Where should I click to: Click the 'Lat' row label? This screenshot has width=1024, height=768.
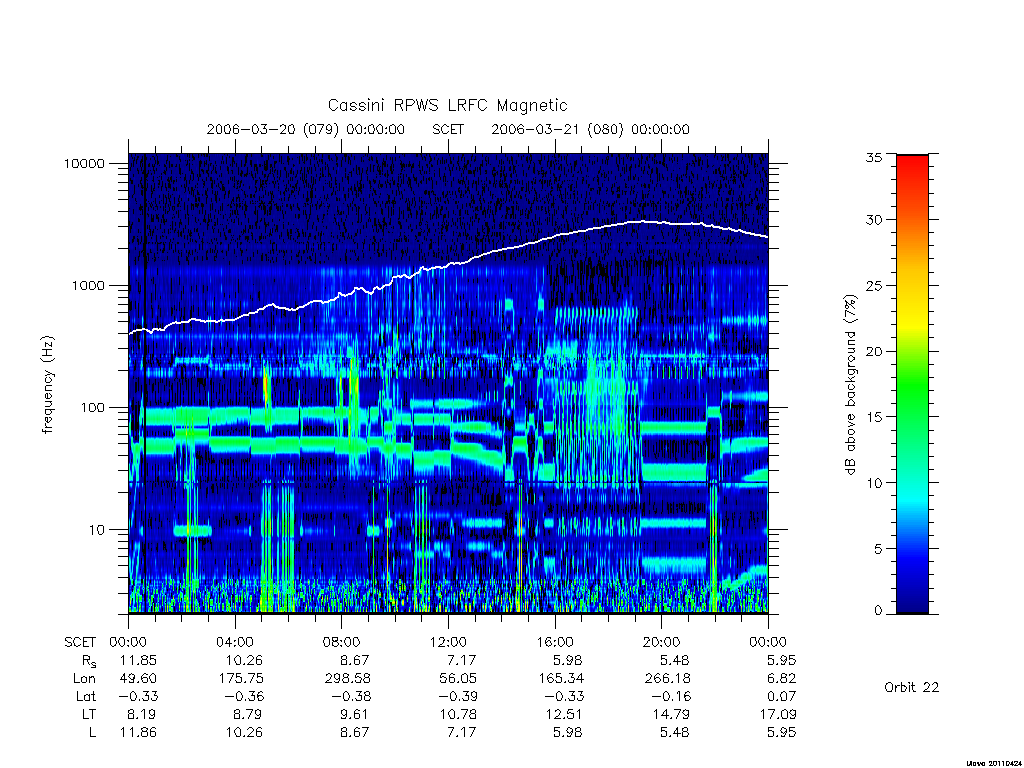[x=86, y=697]
